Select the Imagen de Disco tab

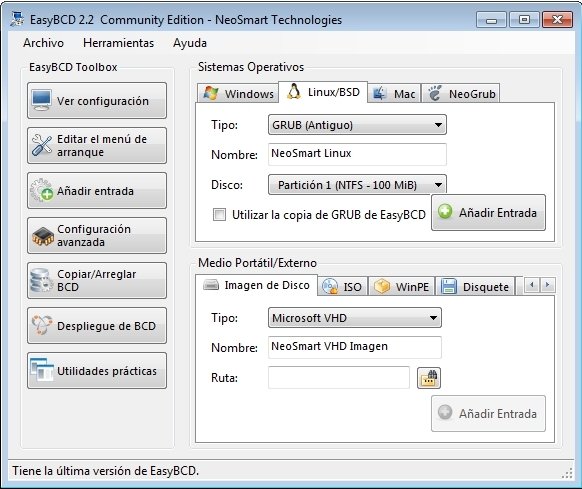click(256, 285)
